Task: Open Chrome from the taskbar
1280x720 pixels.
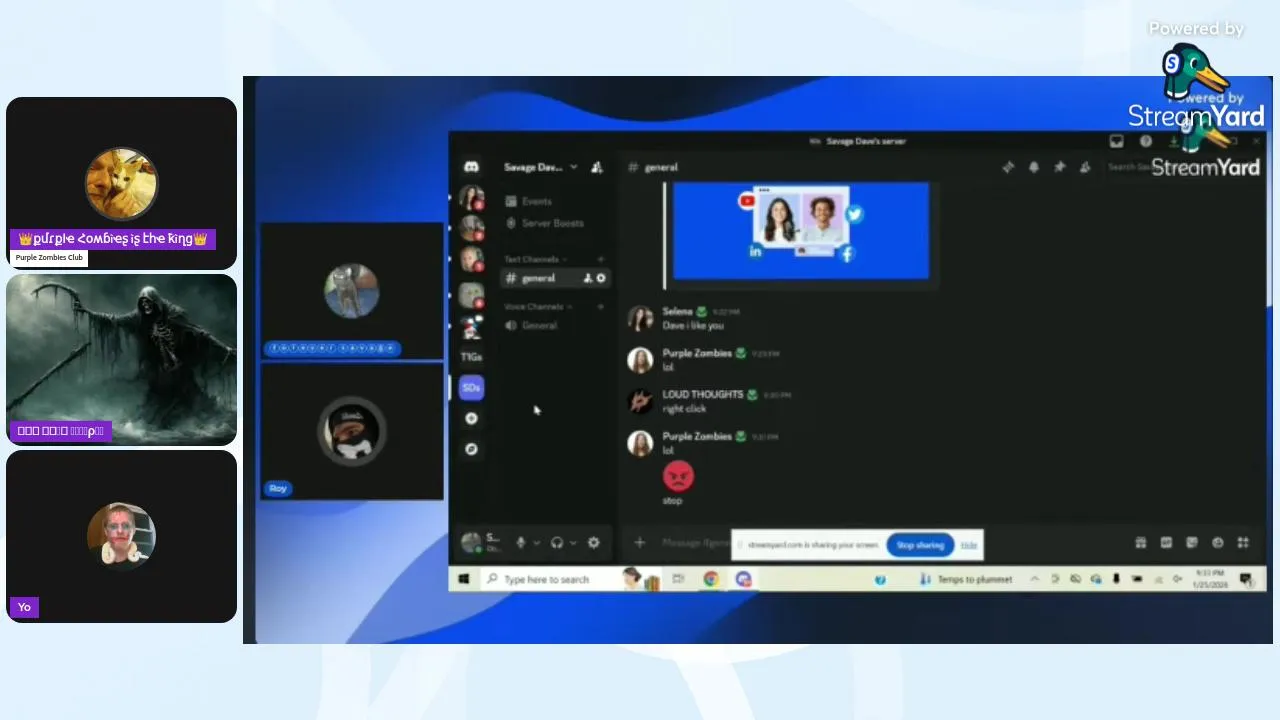Action: pos(711,579)
